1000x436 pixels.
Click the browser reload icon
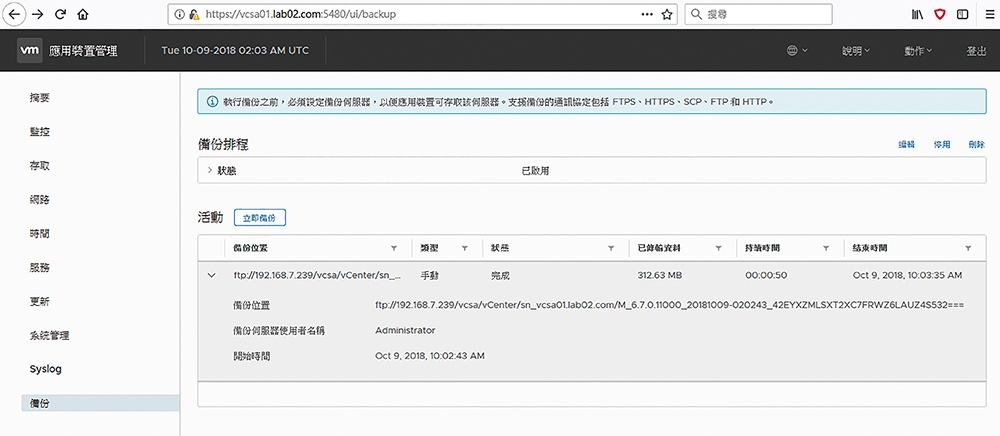click(x=61, y=14)
